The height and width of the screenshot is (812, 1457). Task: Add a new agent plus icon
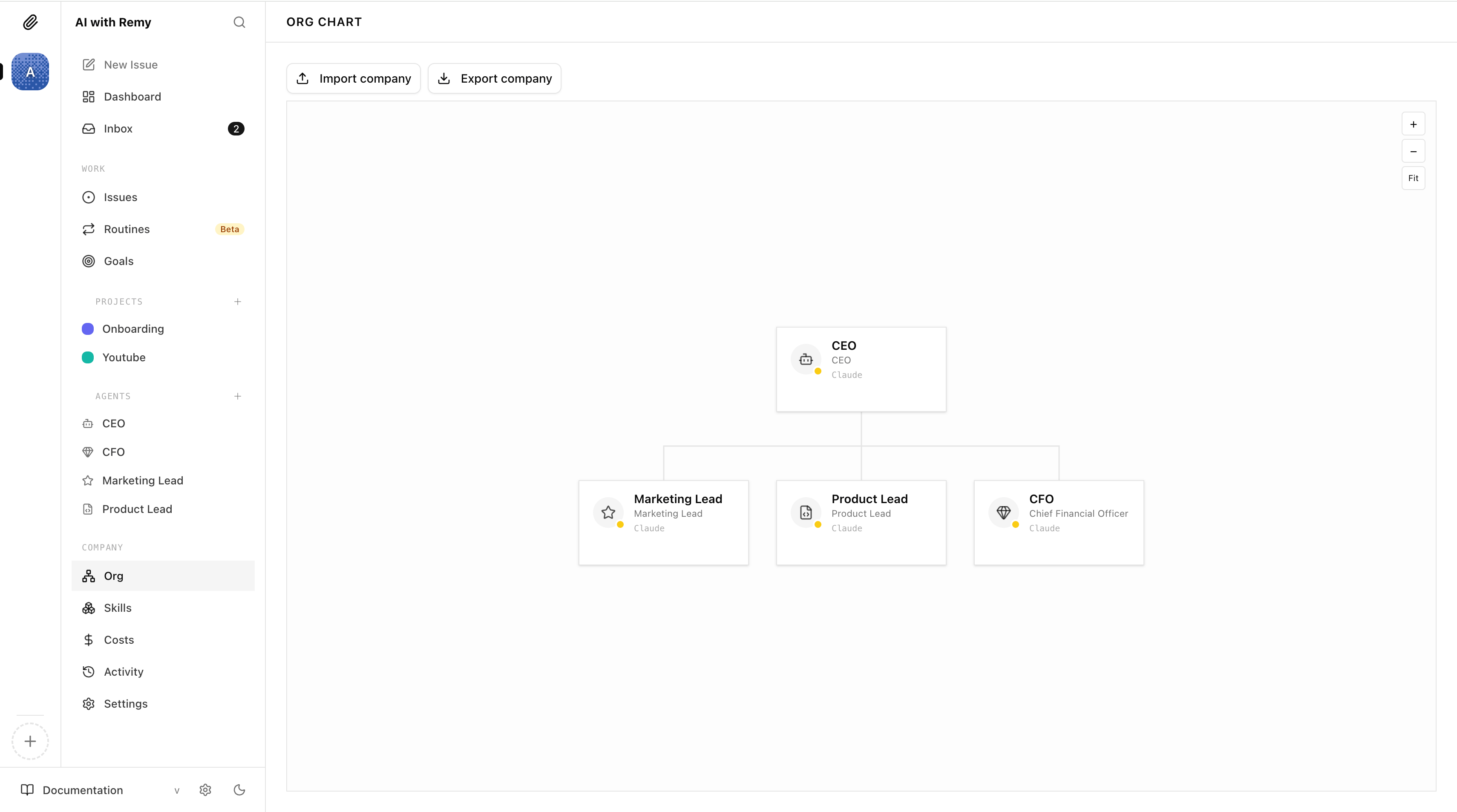click(x=238, y=396)
